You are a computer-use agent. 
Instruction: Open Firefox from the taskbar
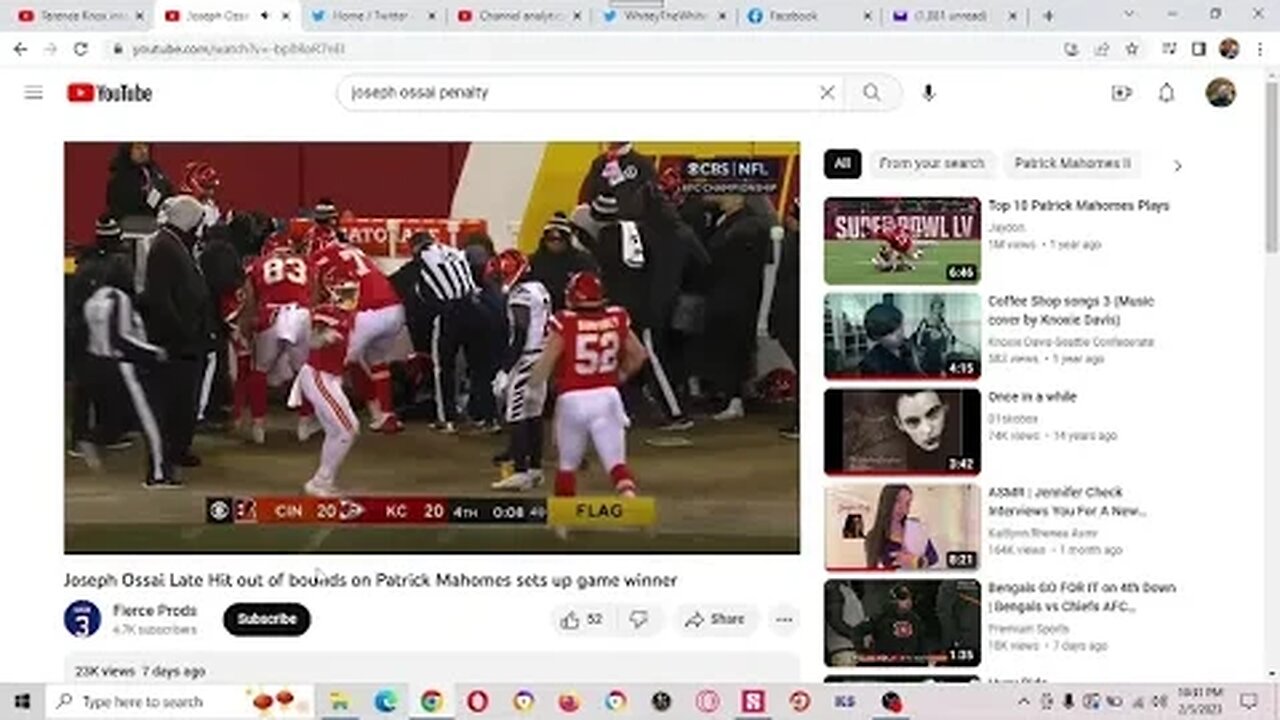pos(570,702)
